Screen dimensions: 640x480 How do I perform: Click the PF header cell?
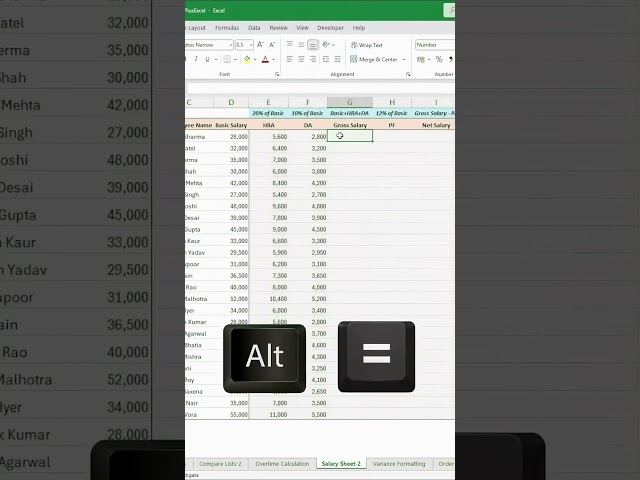392,125
